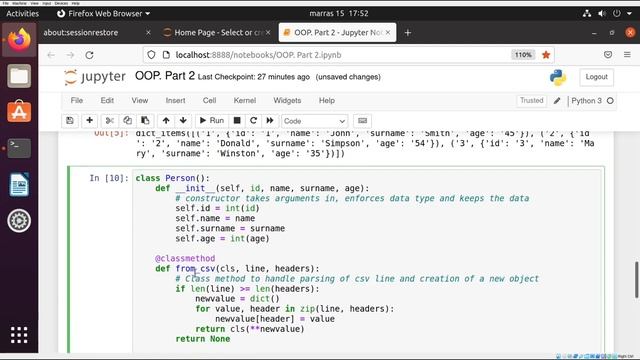This screenshot has height=360, width=640.
Task: Interrupt the kernel with the stop icon
Action: (237, 121)
